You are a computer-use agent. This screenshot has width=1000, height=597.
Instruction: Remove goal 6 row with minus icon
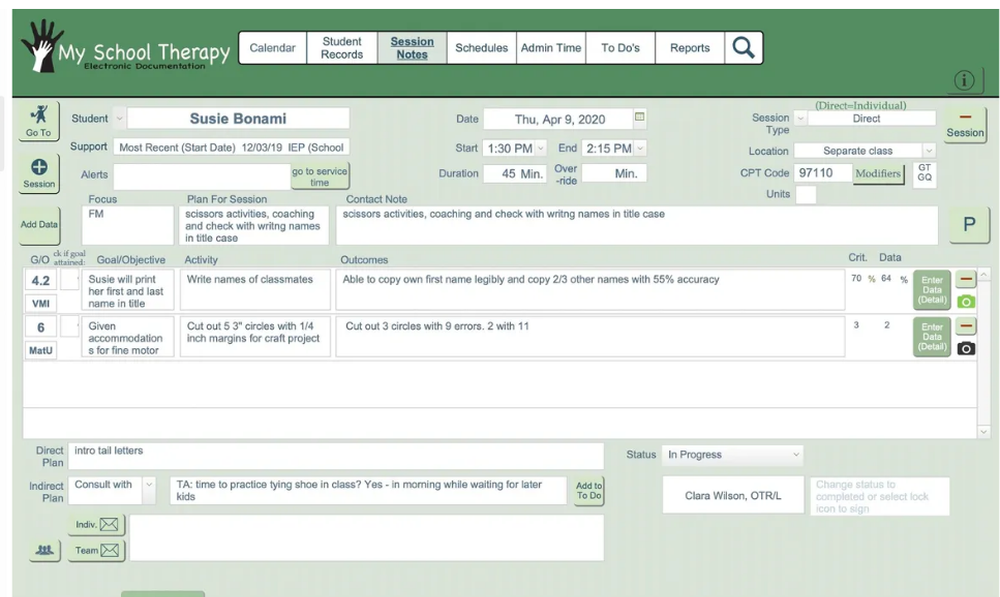point(966,326)
